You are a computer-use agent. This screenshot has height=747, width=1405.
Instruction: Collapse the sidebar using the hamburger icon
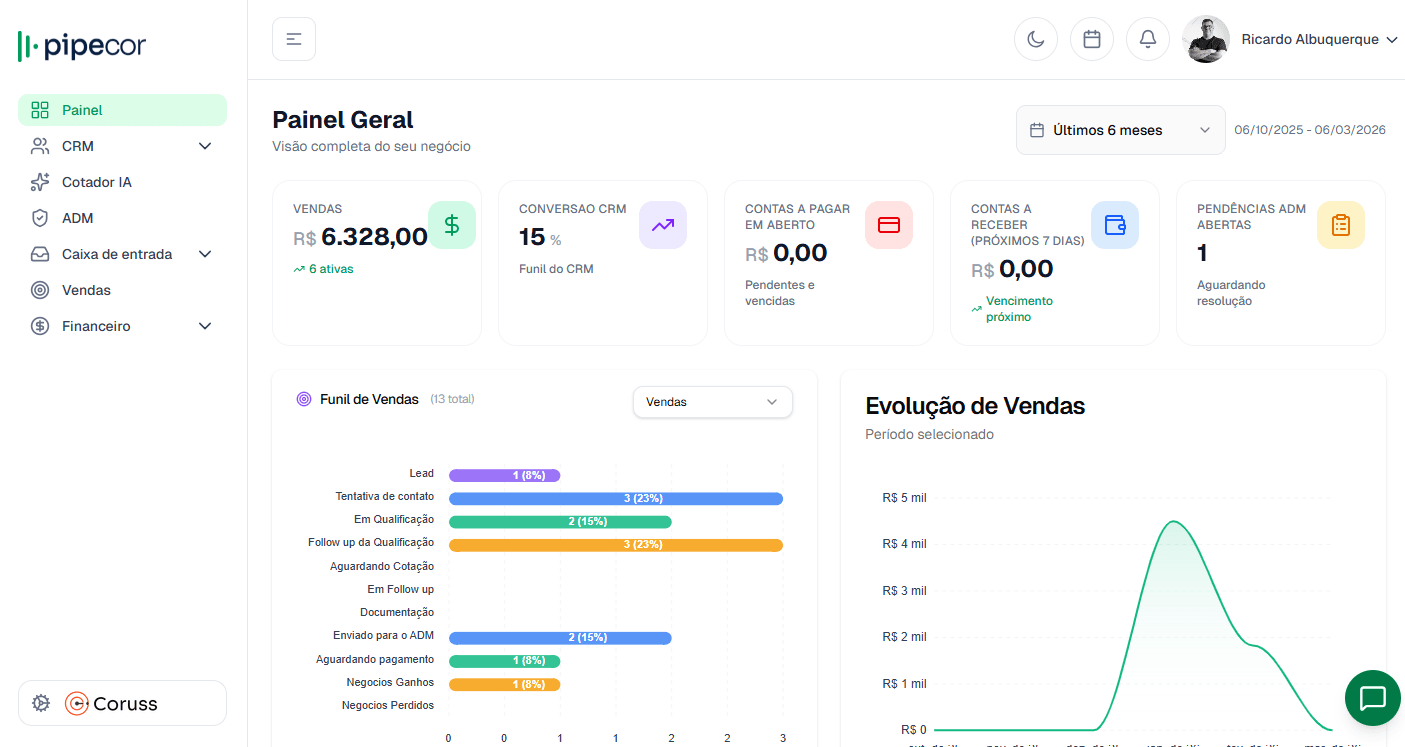click(x=293, y=38)
